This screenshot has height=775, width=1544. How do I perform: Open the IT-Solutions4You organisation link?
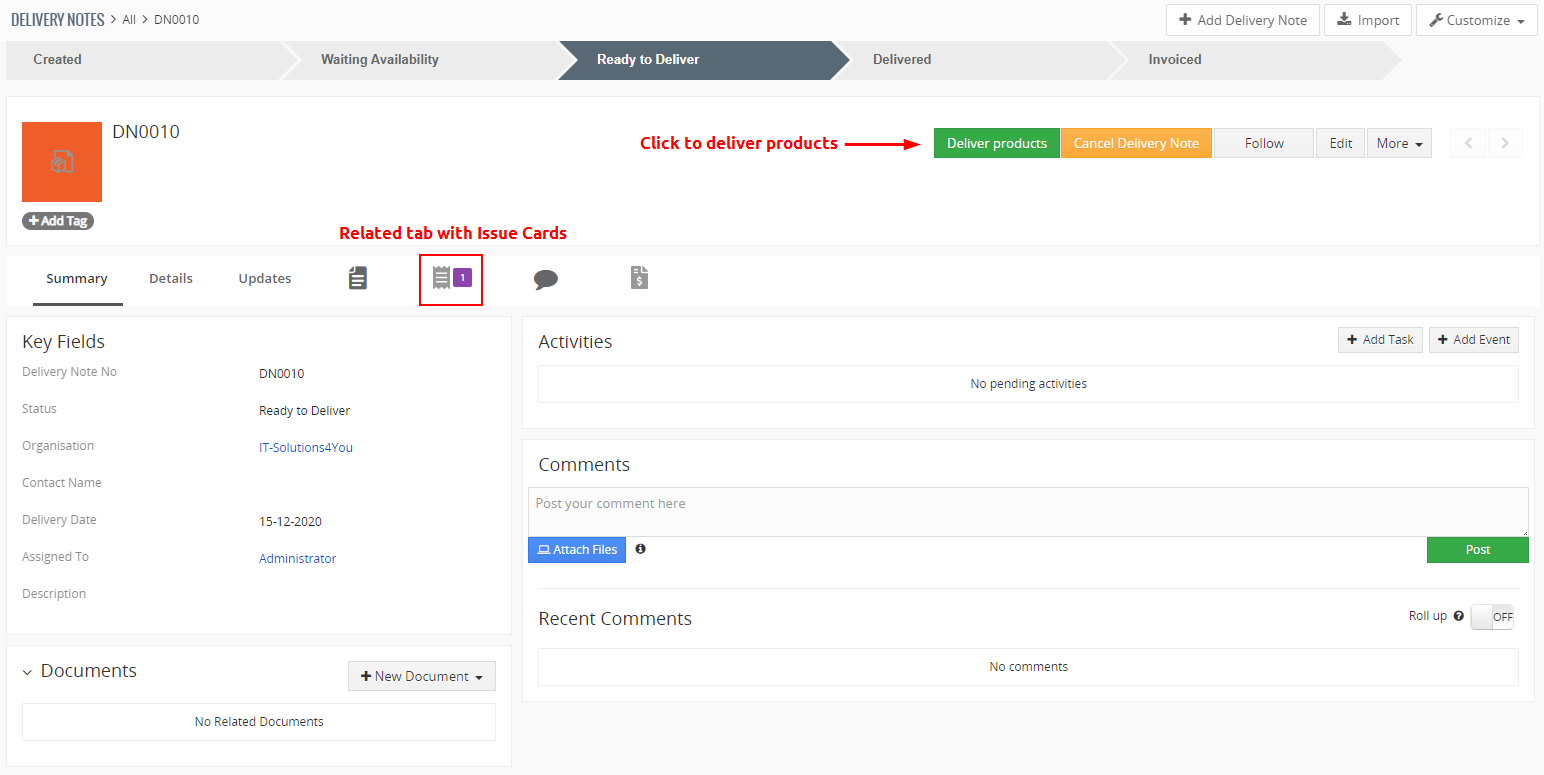coord(306,448)
